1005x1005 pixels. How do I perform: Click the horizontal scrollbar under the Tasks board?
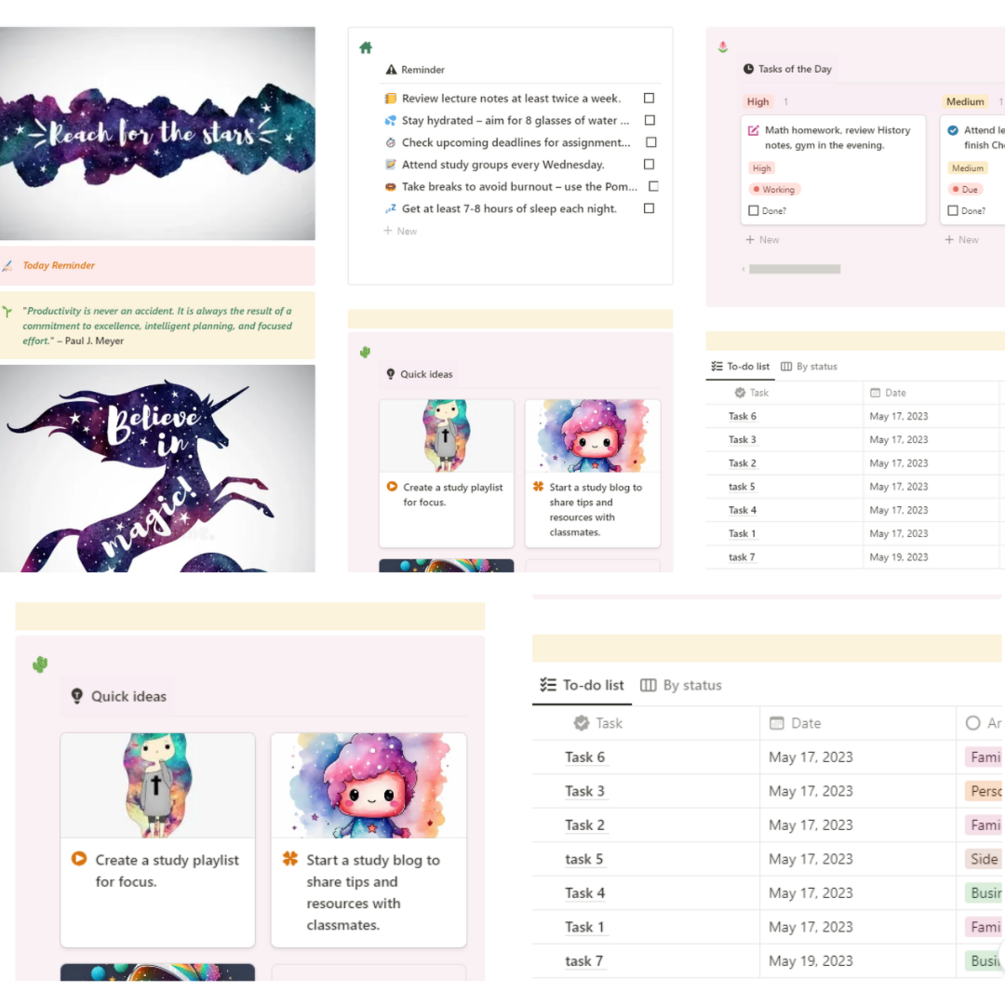pyautogui.click(x=795, y=269)
